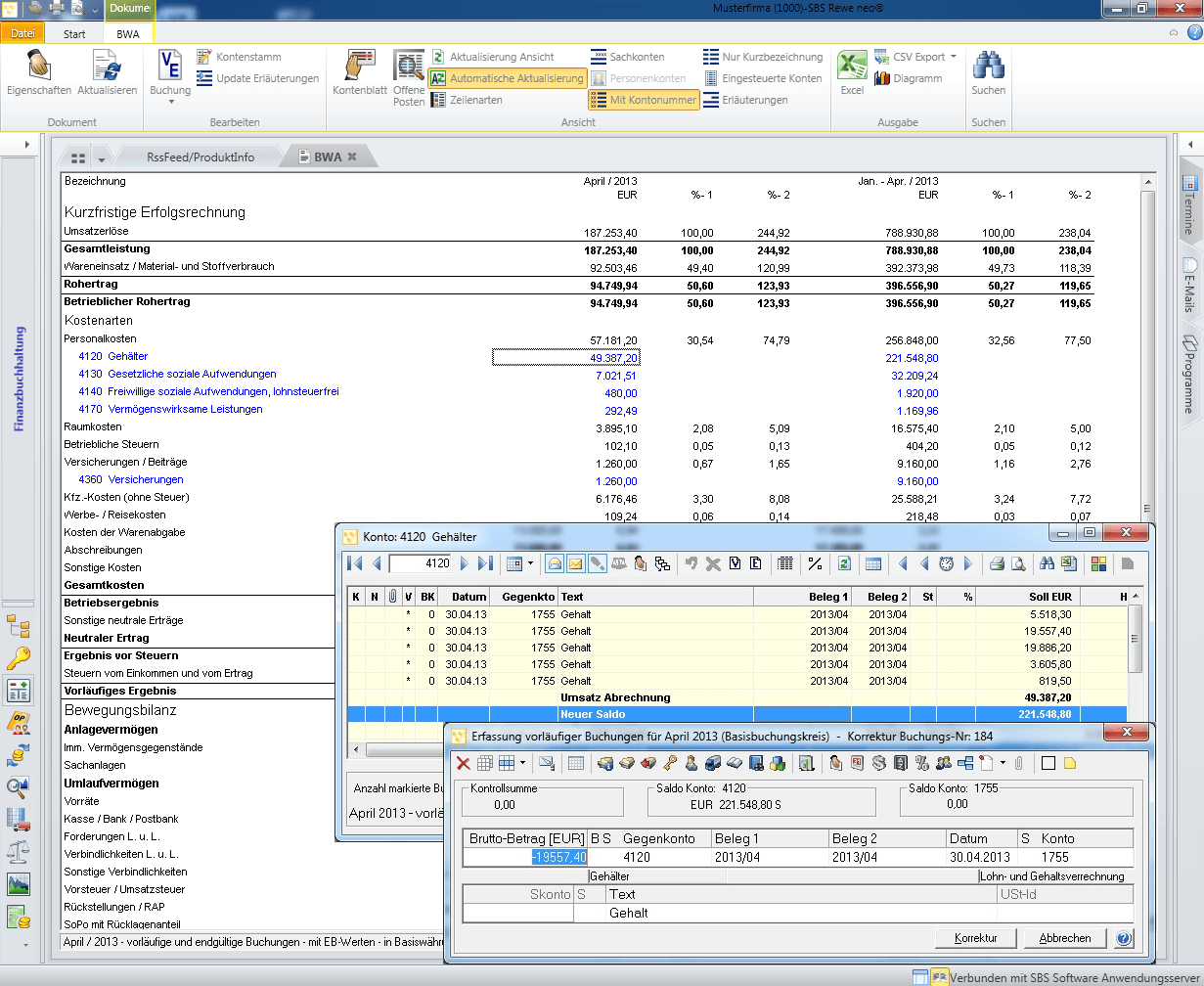Click the red delete X in Erfassung toolbar
Viewport: 1204px width, 986px height.
[x=464, y=763]
